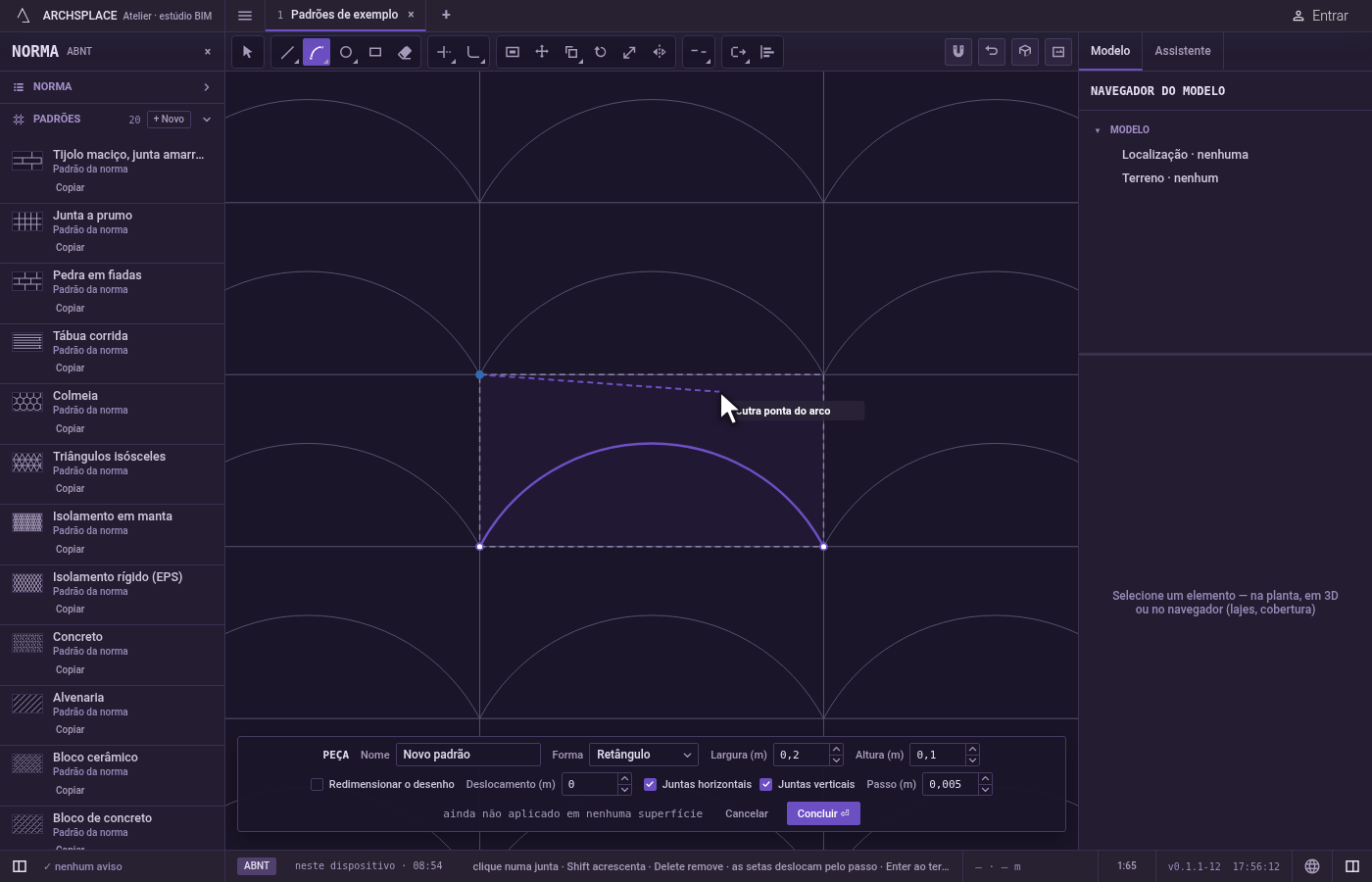Viewport: 1372px width, 882px height.
Task: Collapse the PADRÕES section chevron
Action: (207, 120)
